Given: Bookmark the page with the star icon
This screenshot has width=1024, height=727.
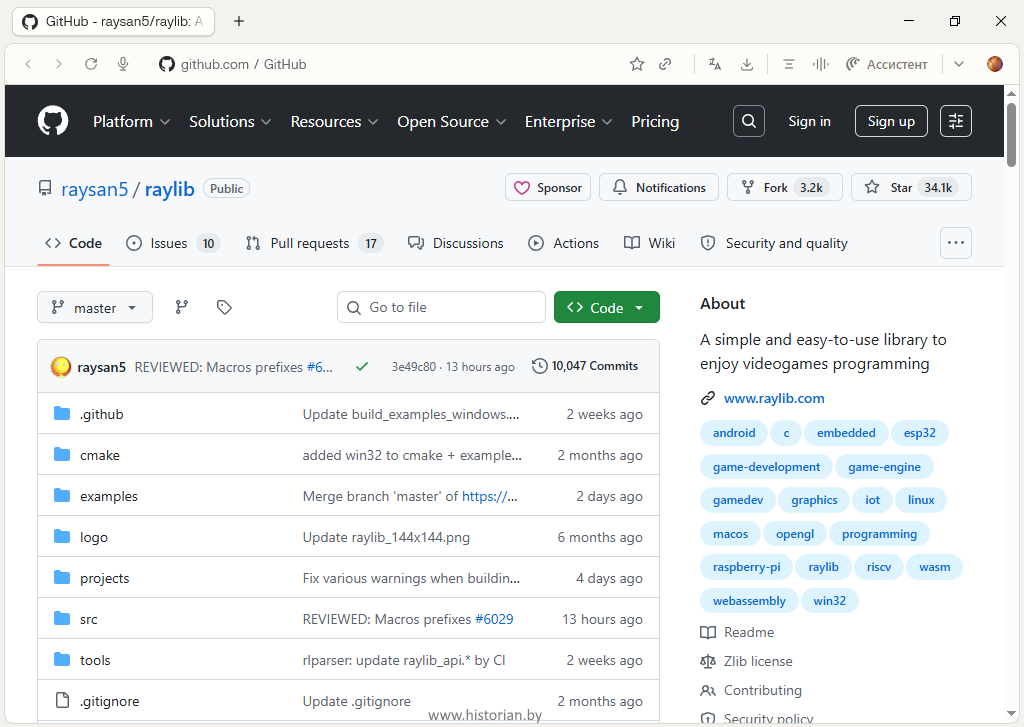Looking at the screenshot, I should (x=637, y=64).
